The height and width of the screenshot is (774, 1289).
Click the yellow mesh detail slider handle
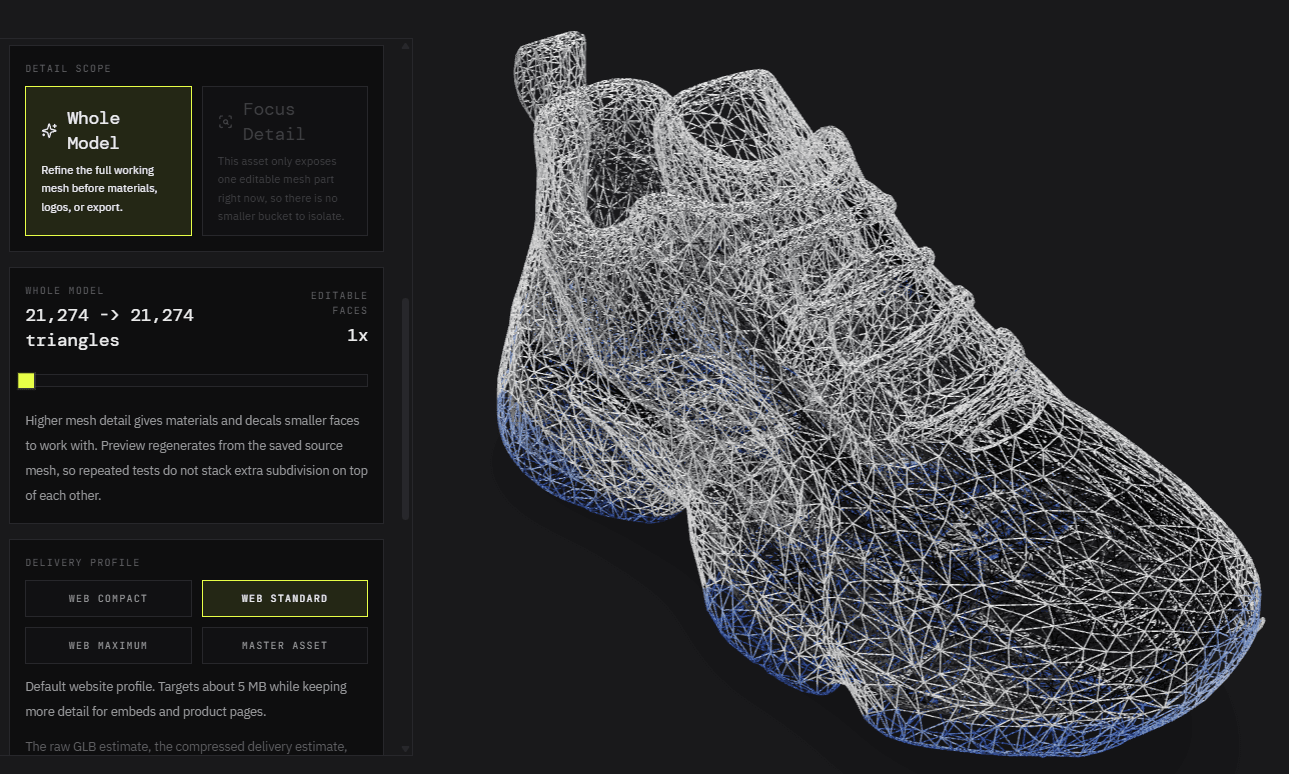coord(26,380)
